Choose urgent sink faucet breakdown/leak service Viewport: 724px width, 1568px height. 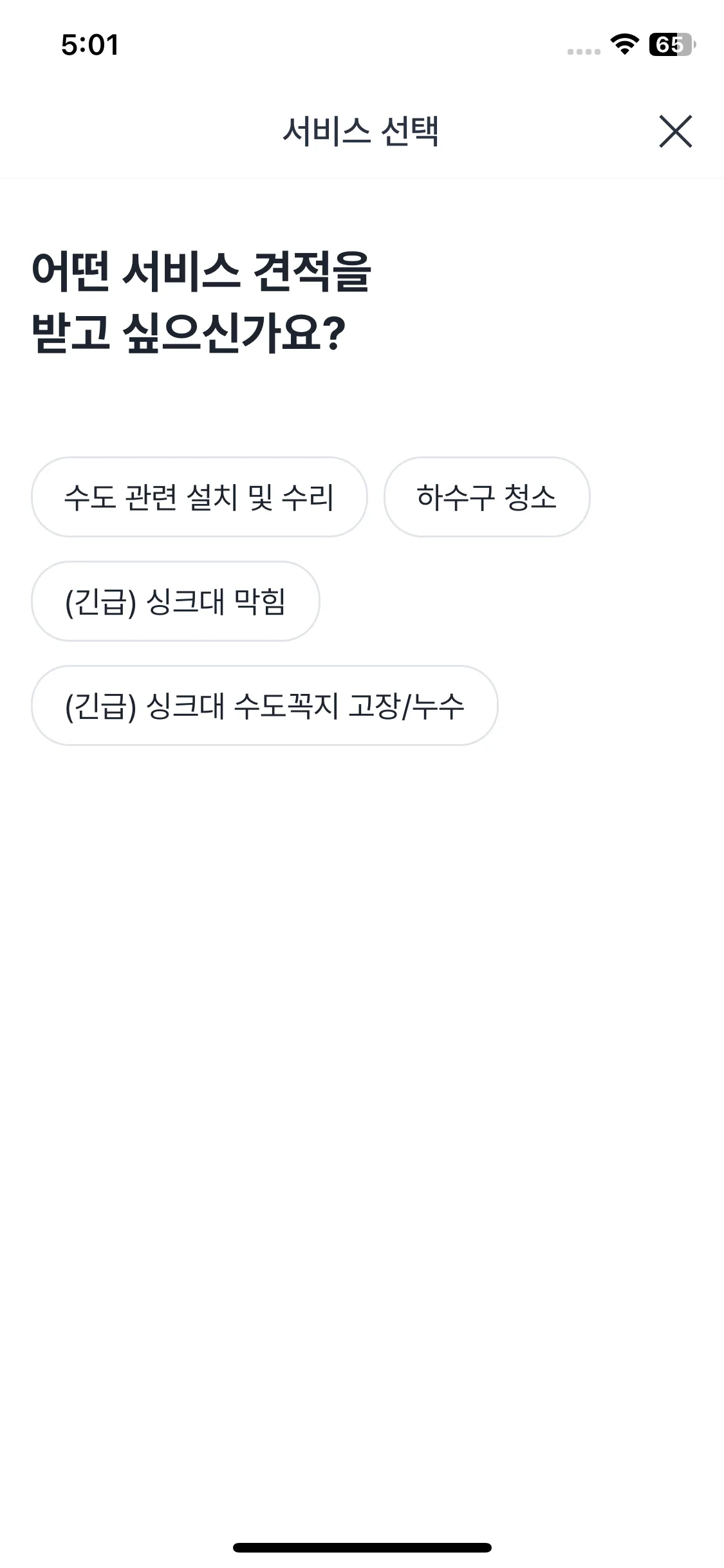pyautogui.click(x=265, y=705)
